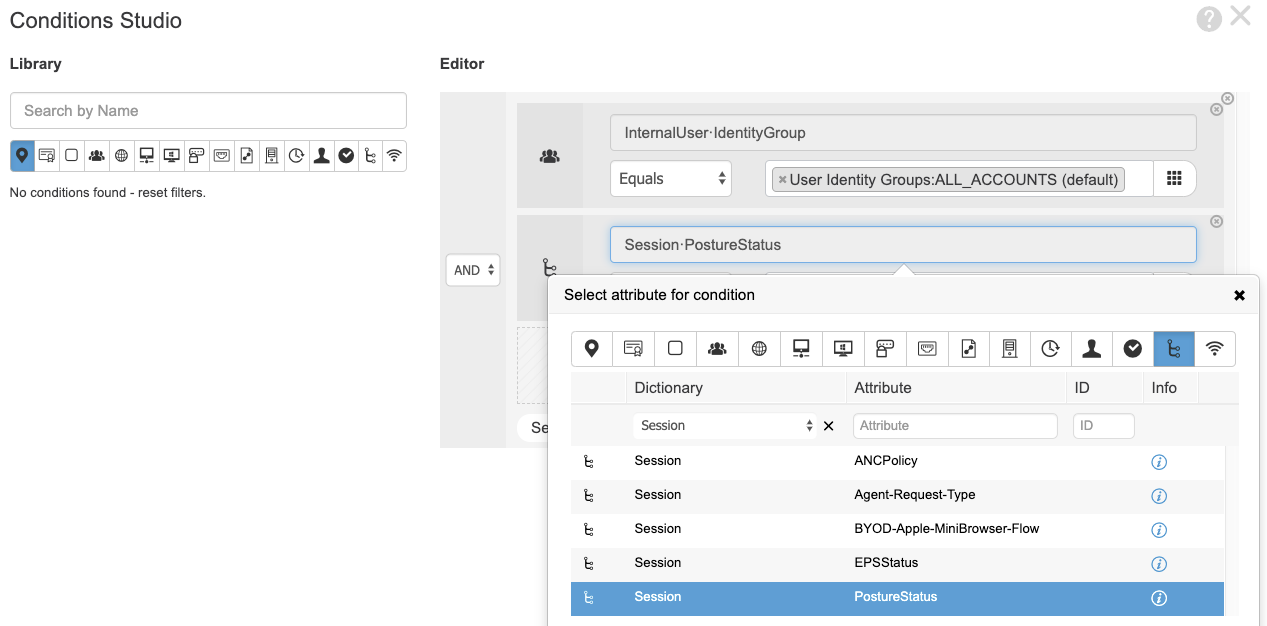Image resolution: width=1267 pixels, height=626 pixels.
Task: Select the ANCPolicy attribute row
Action: tap(885, 461)
